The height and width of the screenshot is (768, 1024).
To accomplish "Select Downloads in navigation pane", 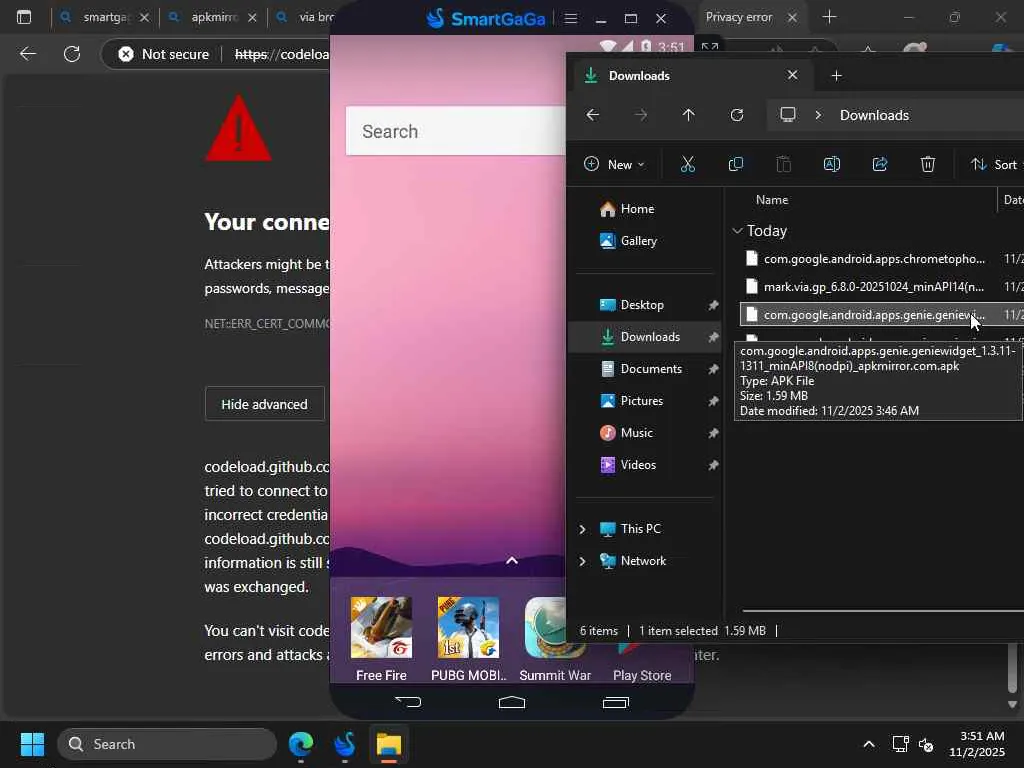I will click(x=647, y=337).
